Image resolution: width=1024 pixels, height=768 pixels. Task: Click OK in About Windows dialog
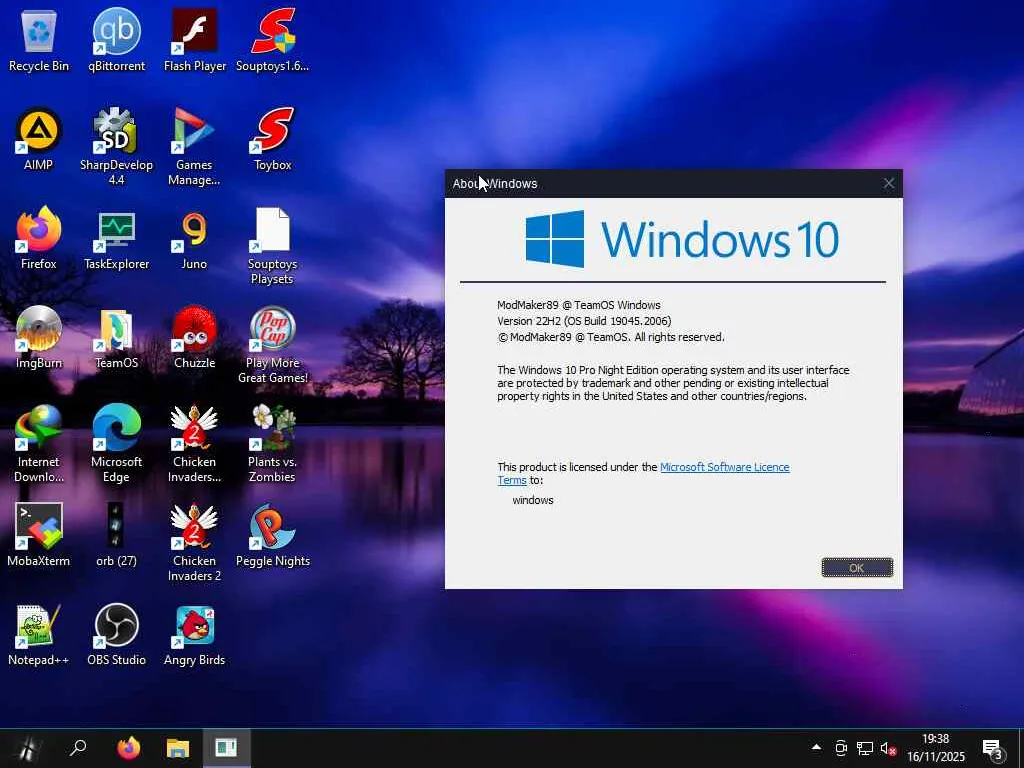[x=857, y=568]
